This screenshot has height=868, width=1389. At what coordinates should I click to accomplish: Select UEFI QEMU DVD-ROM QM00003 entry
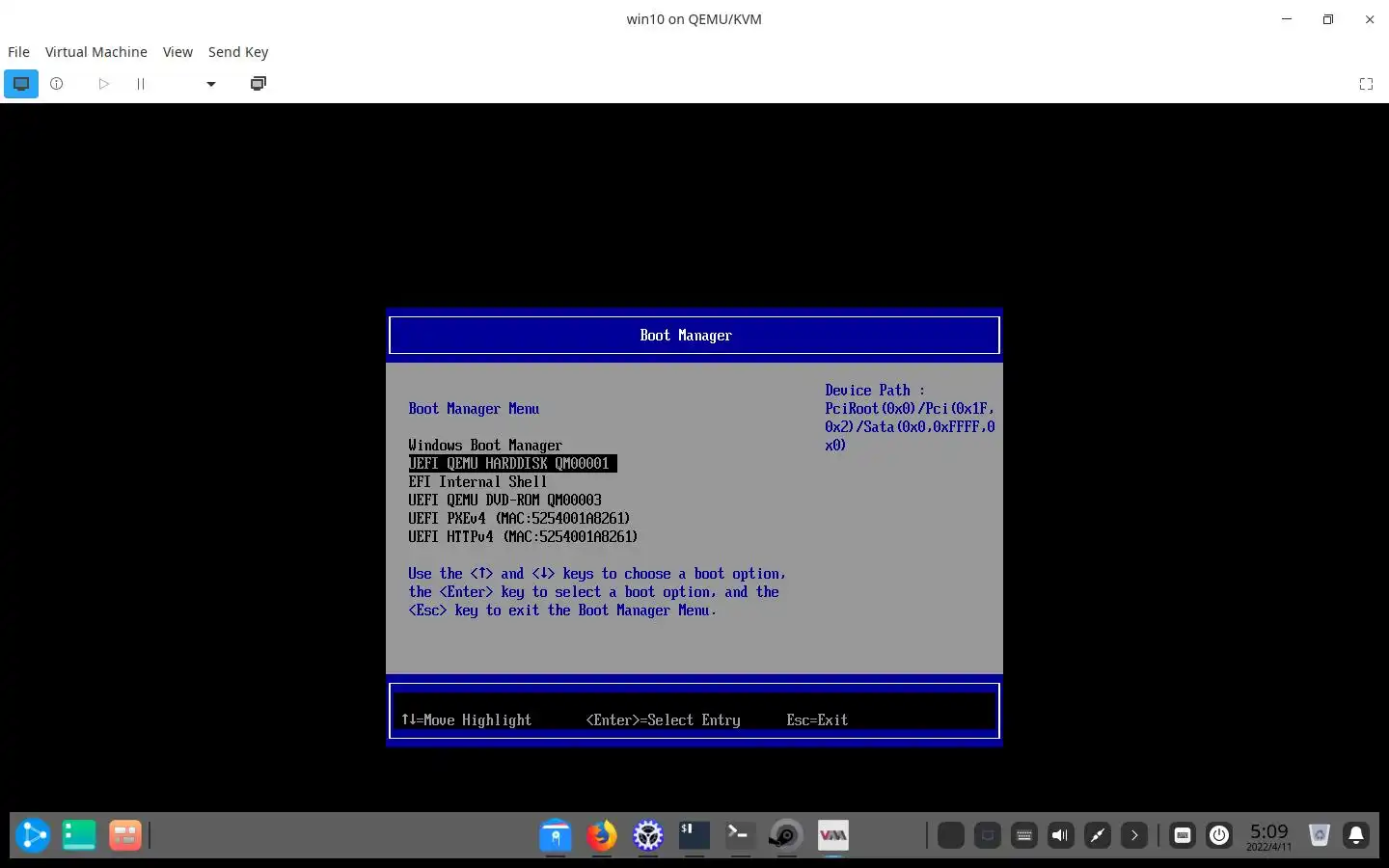(x=504, y=501)
